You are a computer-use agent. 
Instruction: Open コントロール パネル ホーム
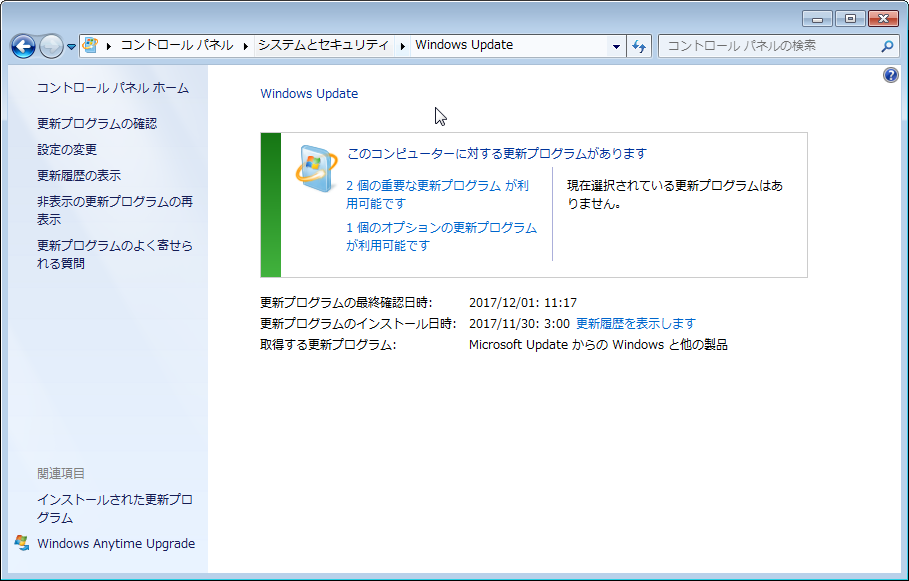pyautogui.click(x=113, y=88)
